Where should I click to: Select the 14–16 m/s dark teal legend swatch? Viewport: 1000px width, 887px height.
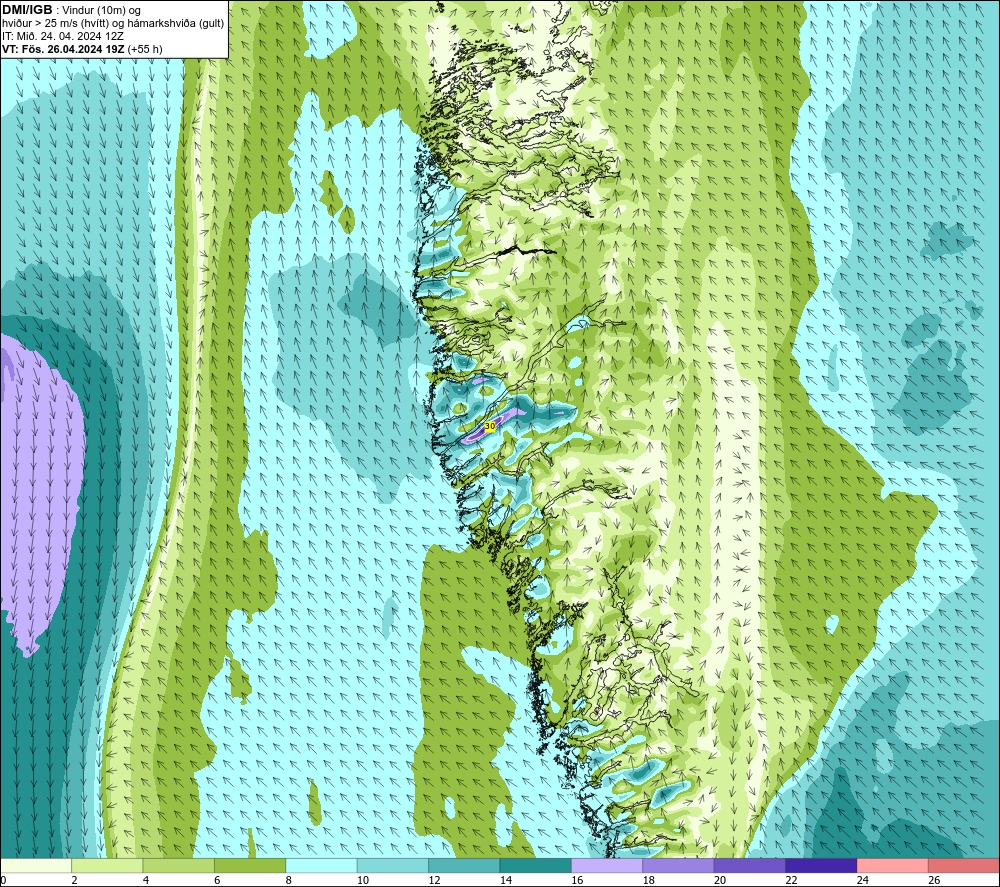pos(536,865)
